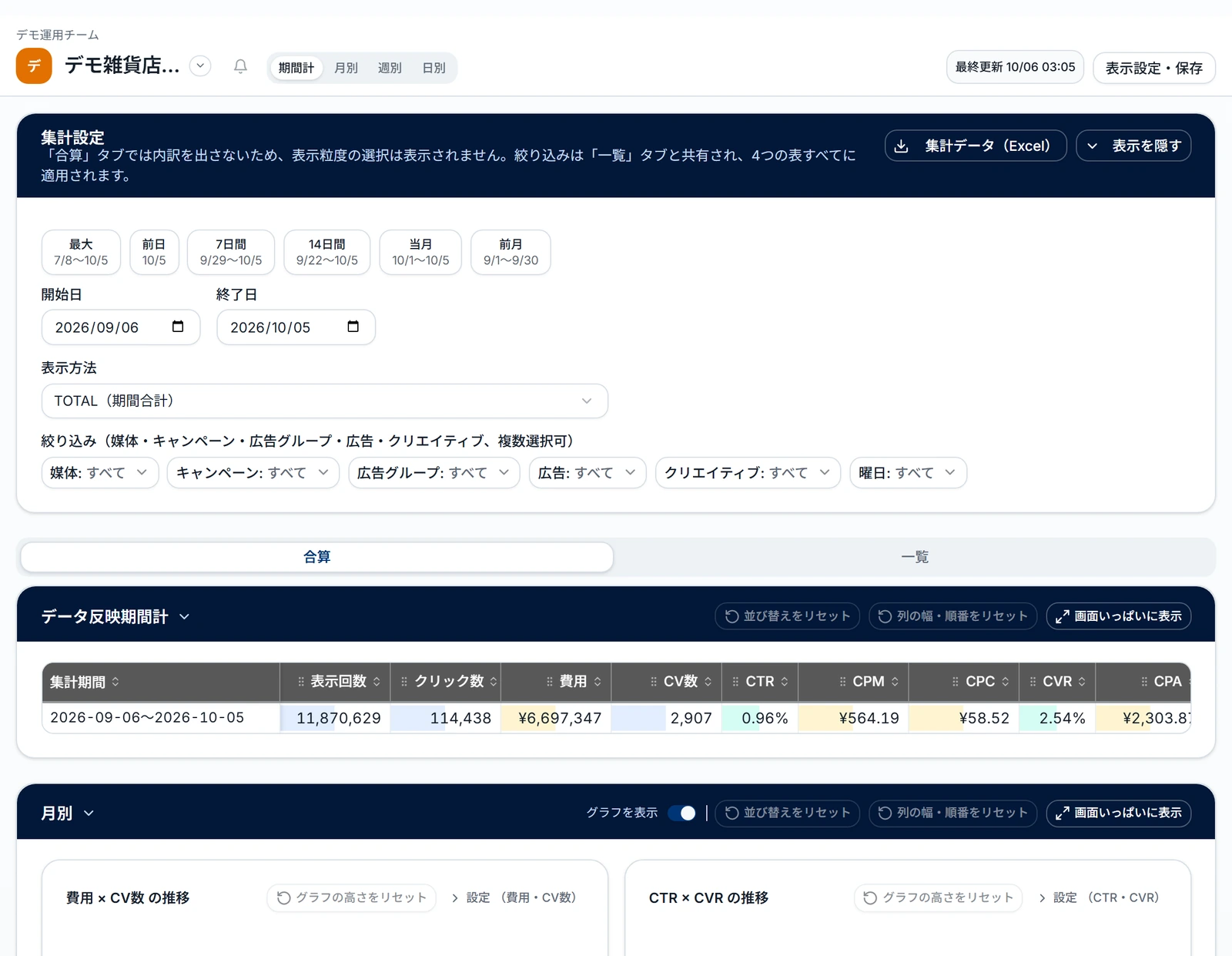Select the 一覧 tab
The width and height of the screenshot is (1232, 956).
(915, 557)
